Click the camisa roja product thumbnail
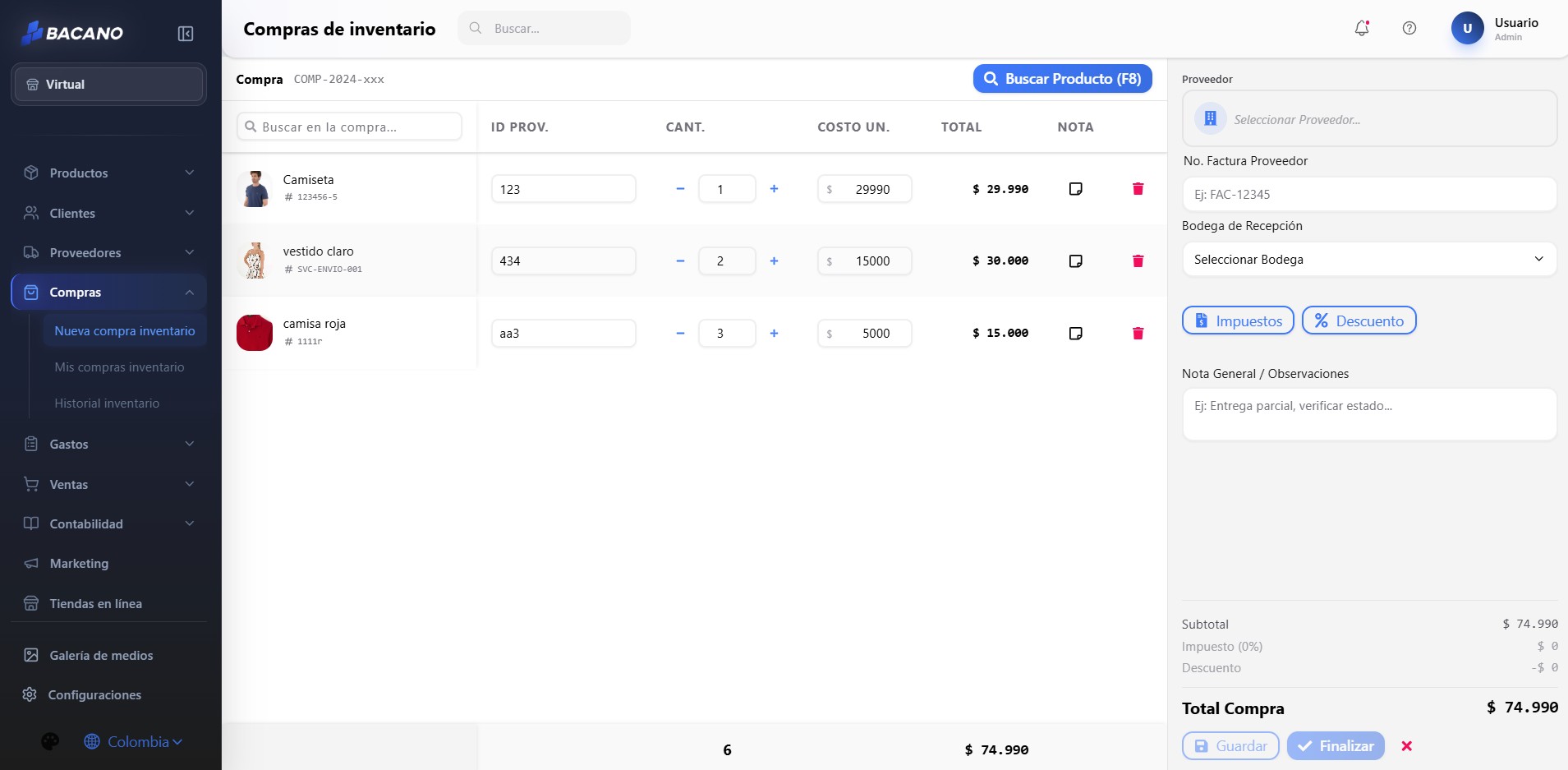1568x770 pixels. 255,333
